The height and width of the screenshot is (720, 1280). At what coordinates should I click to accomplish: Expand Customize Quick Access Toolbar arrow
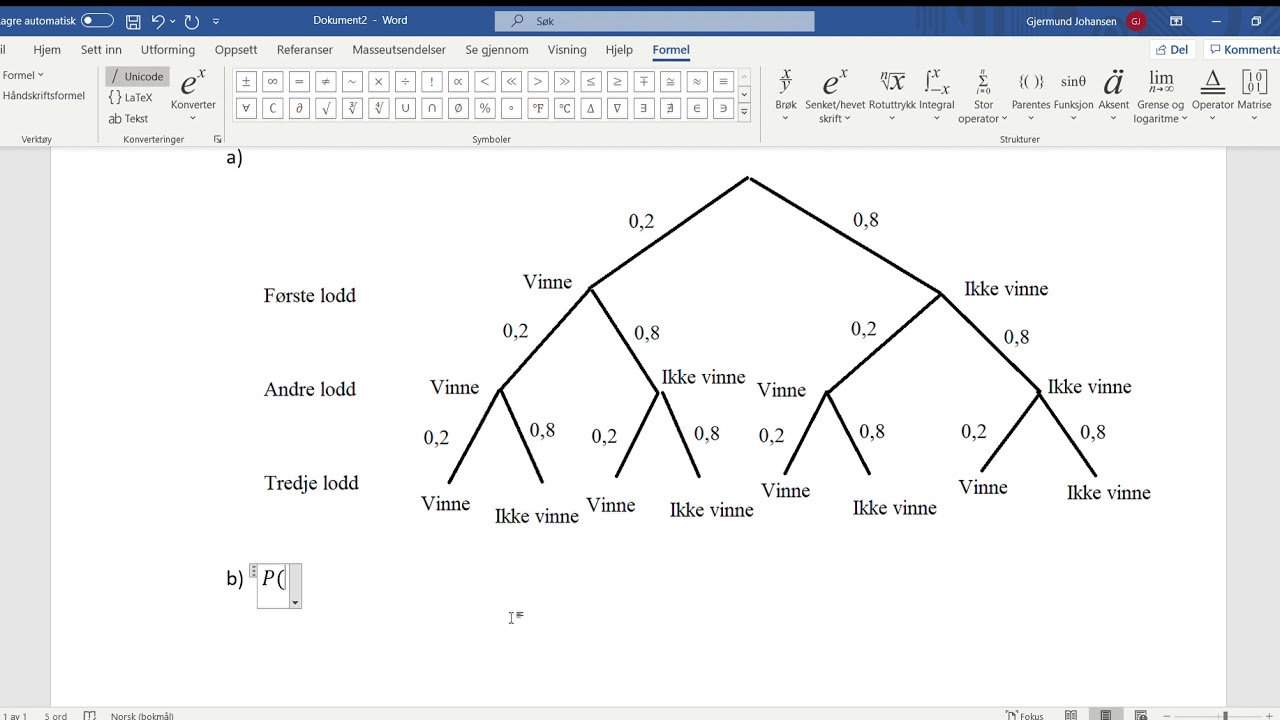pyautogui.click(x=216, y=21)
